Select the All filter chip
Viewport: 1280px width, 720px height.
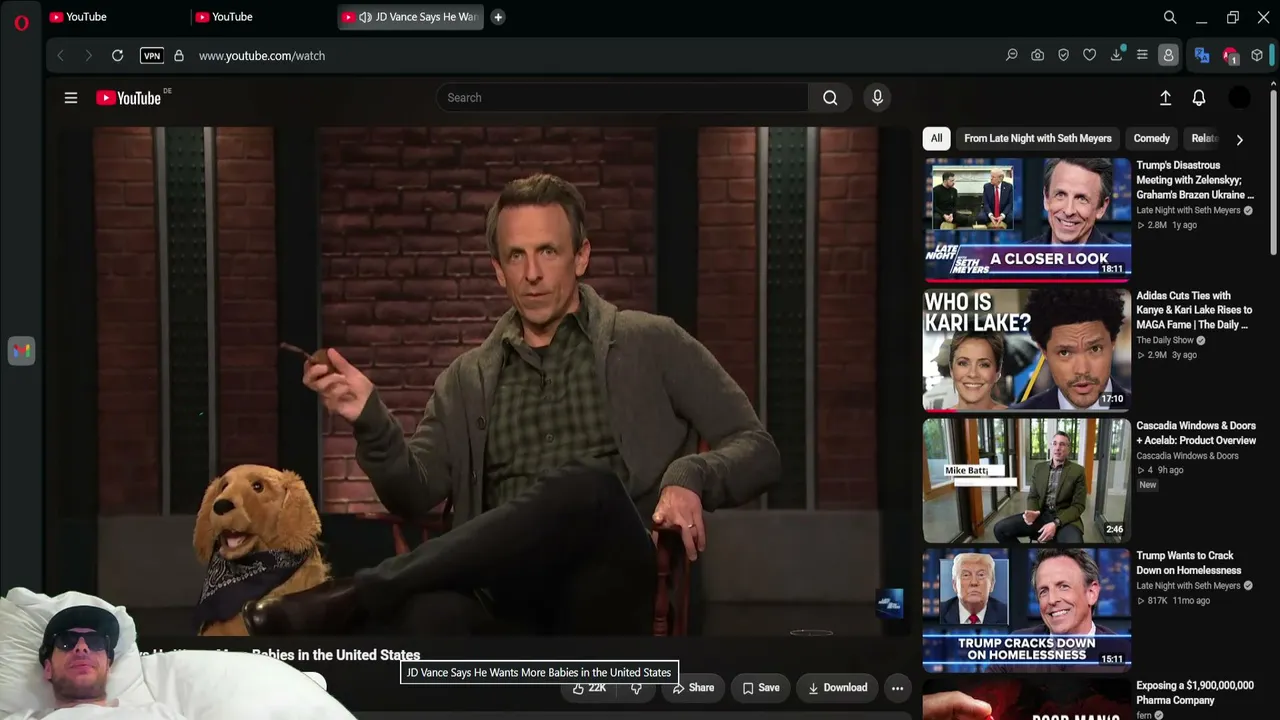coord(936,139)
